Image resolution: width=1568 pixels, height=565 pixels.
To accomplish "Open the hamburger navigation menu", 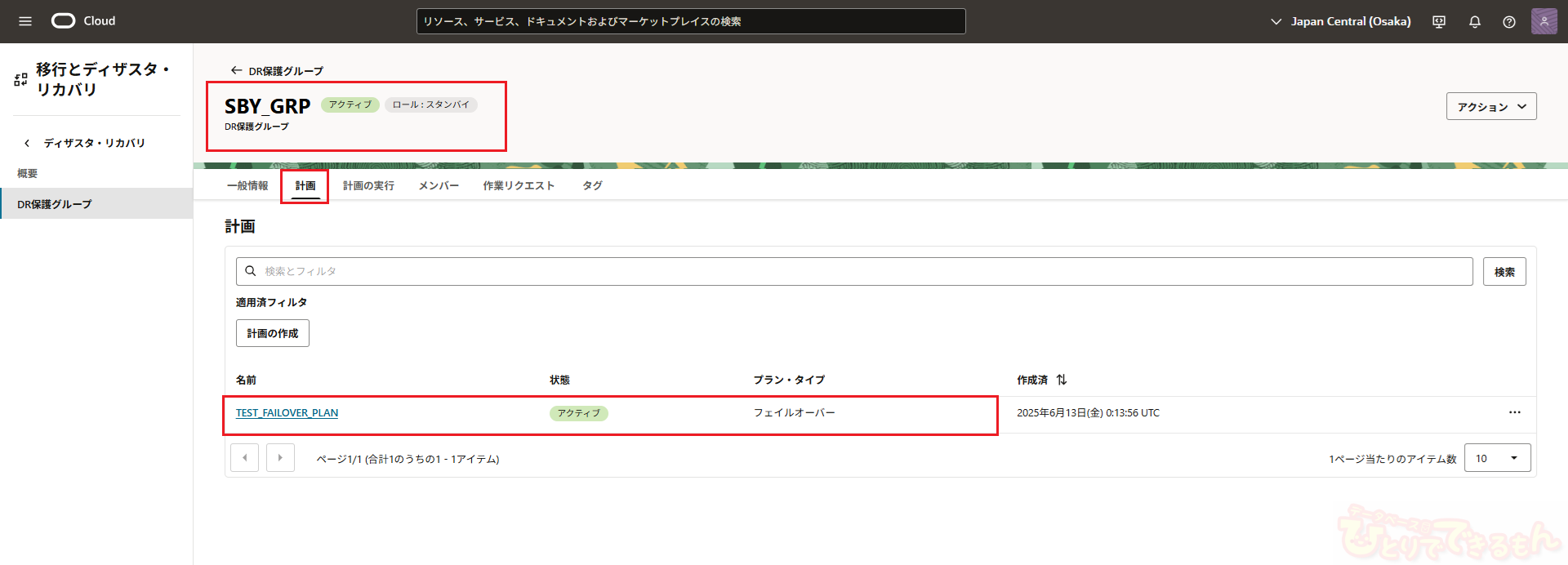I will click(x=25, y=21).
